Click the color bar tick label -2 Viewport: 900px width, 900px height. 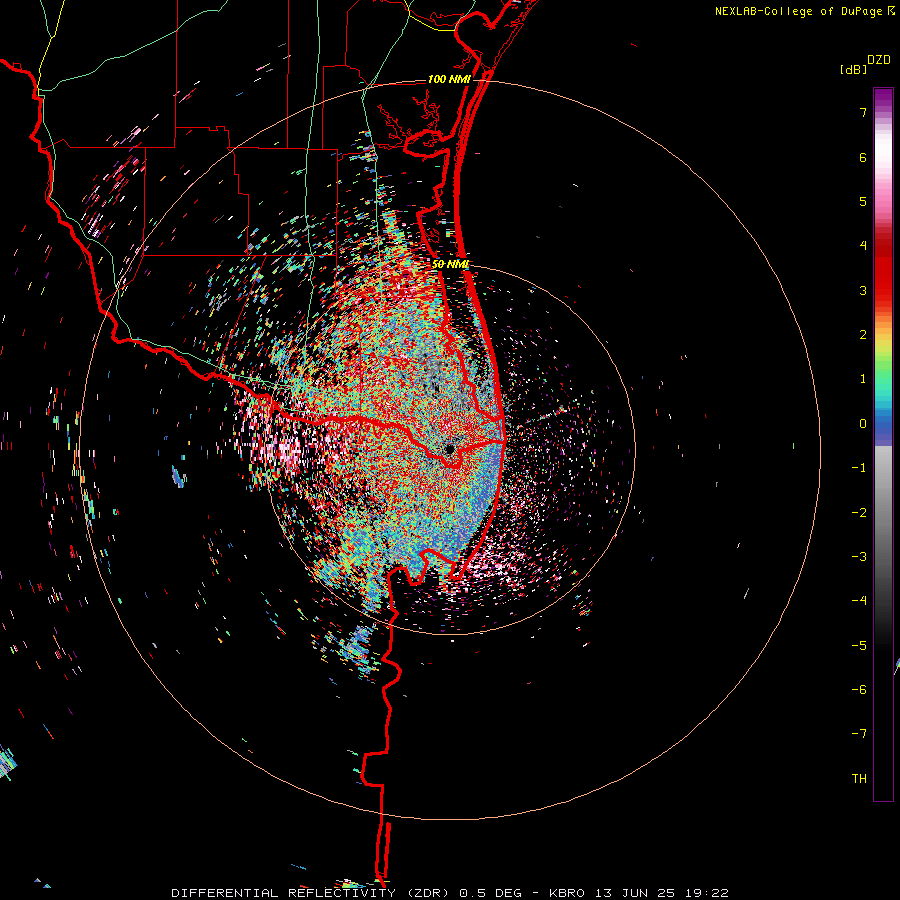tap(859, 513)
